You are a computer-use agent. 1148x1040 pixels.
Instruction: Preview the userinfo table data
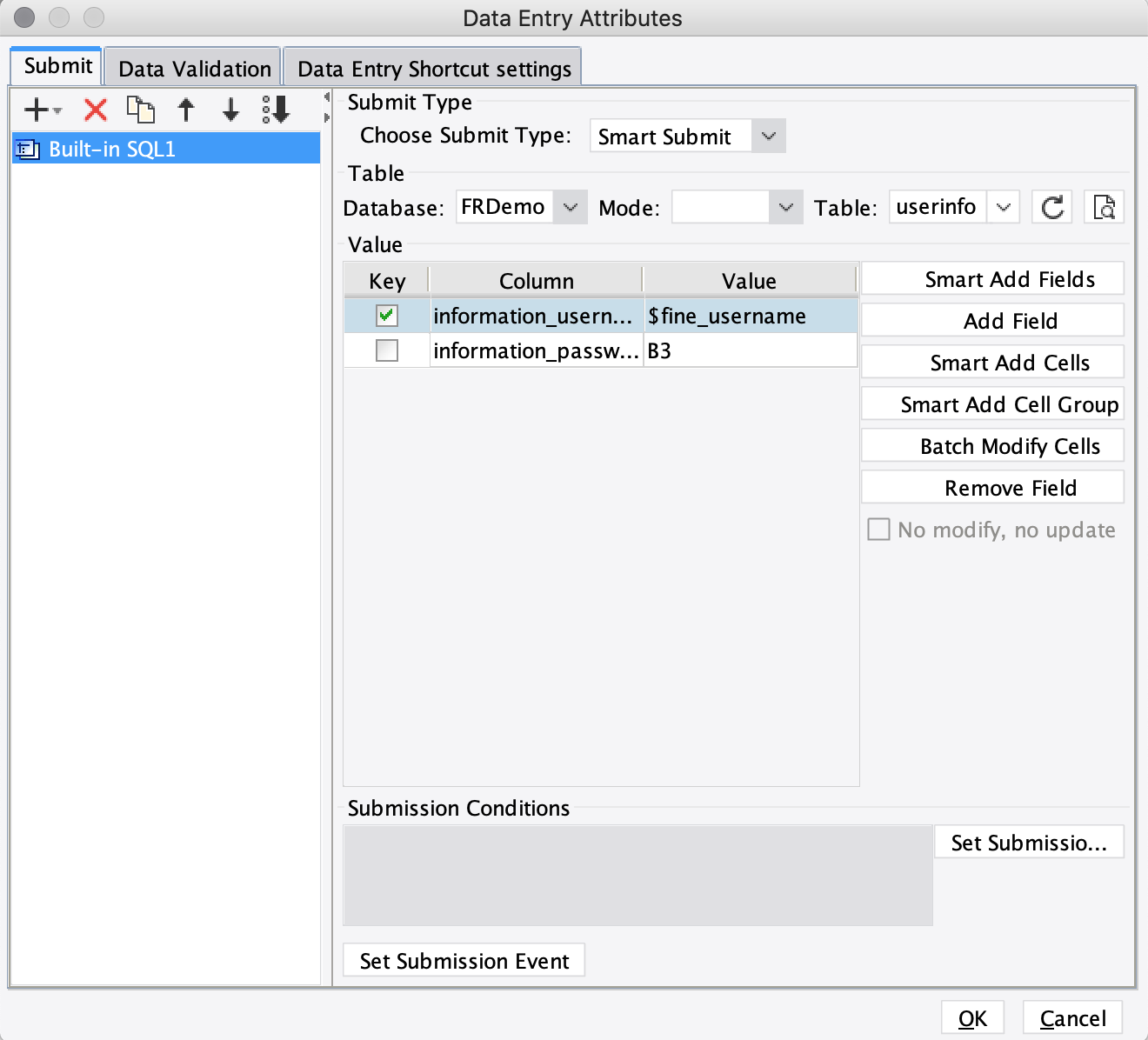(x=1104, y=207)
